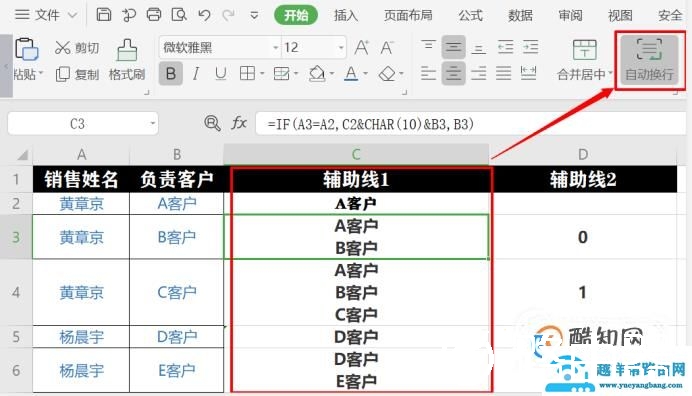Click the 复制 copy button
This screenshot has height=396, width=692.
coord(77,74)
